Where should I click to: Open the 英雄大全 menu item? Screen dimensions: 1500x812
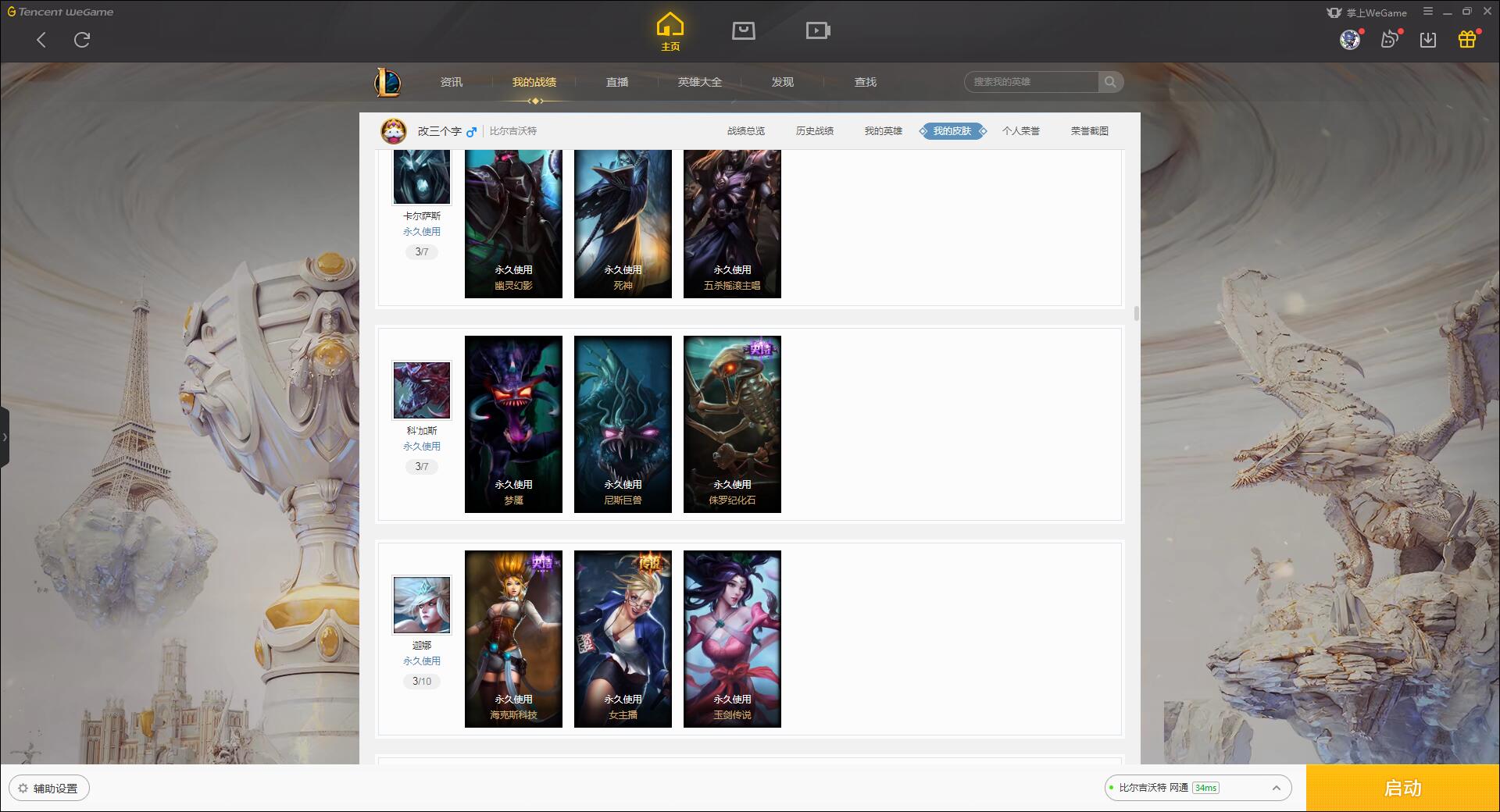[700, 82]
